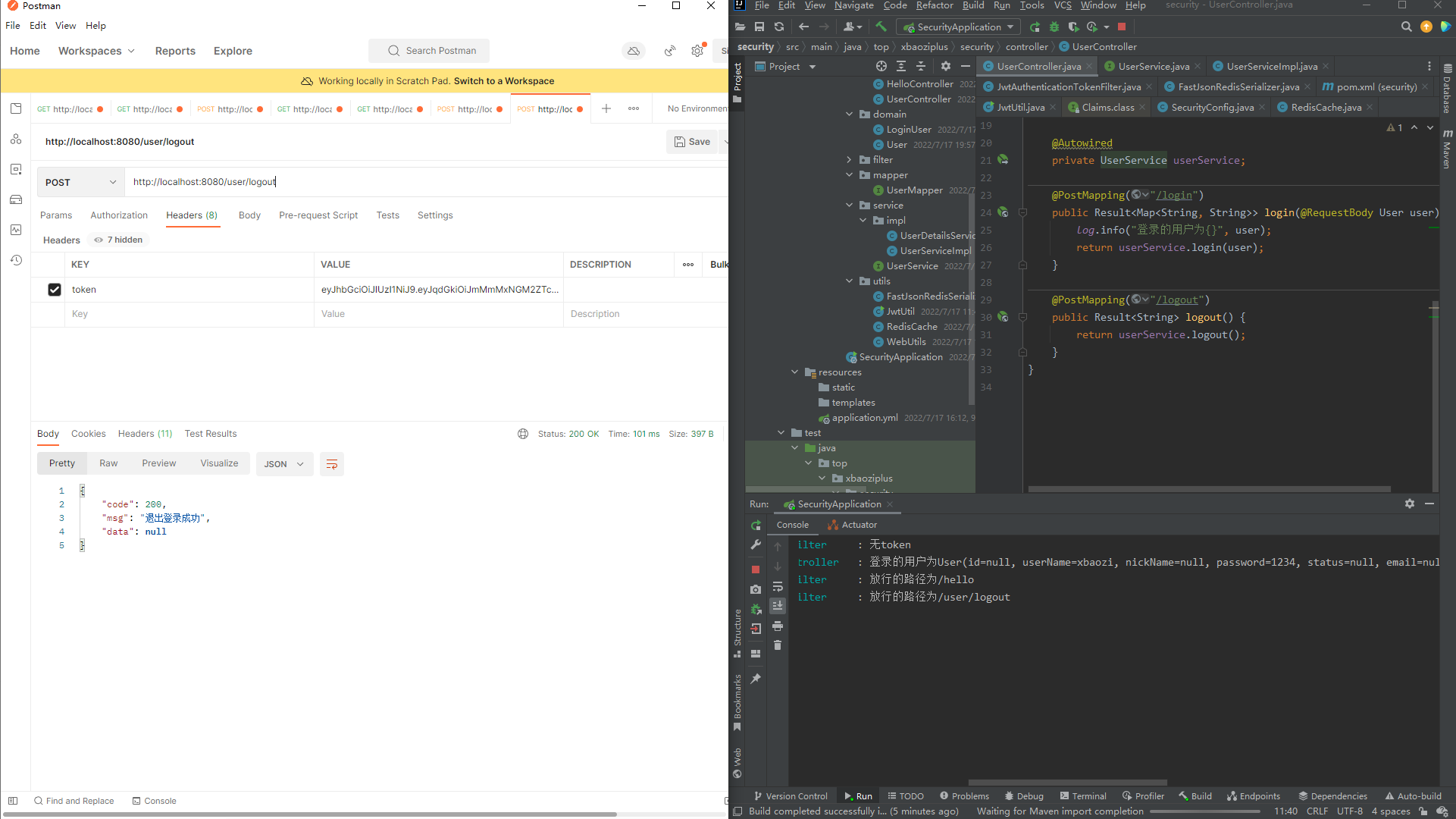Screen dimensions: 1456x819
Task: Open the JSON response format dropdown
Action: point(284,464)
